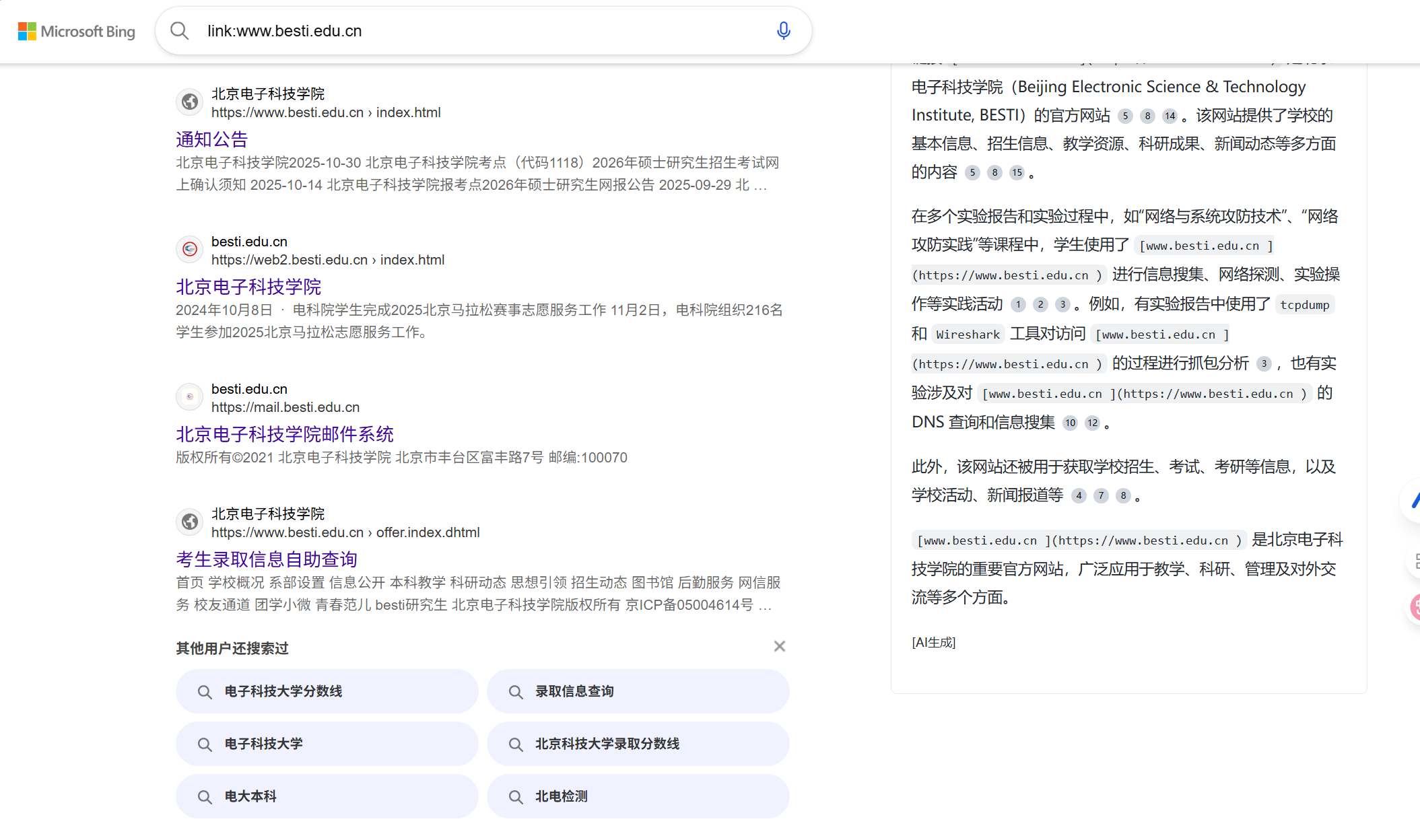Viewport: 1420px width, 840px height.
Task: Click citation number 14 in AI answer
Action: [x=1170, y=116]
